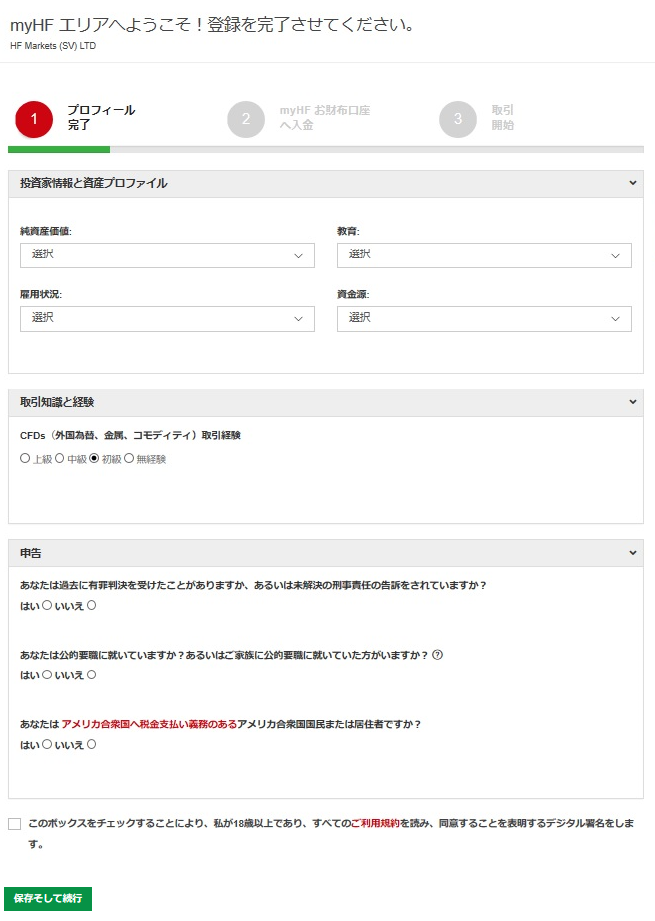The width and height of the screenshot is (655, 921).
Task: Collapse the 申告 section with its chevron
Action: tap(632, 552)
